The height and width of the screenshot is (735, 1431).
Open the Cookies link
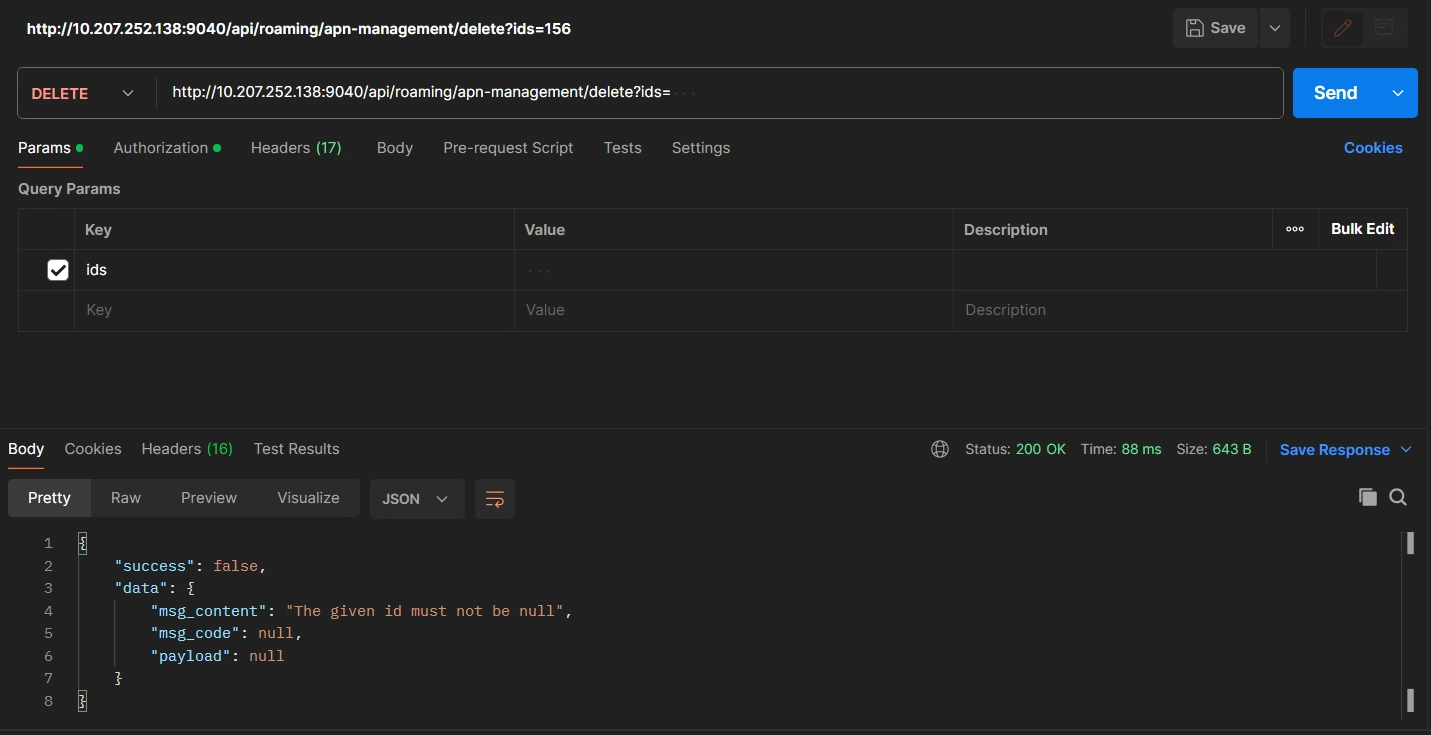click(1372, 148)
